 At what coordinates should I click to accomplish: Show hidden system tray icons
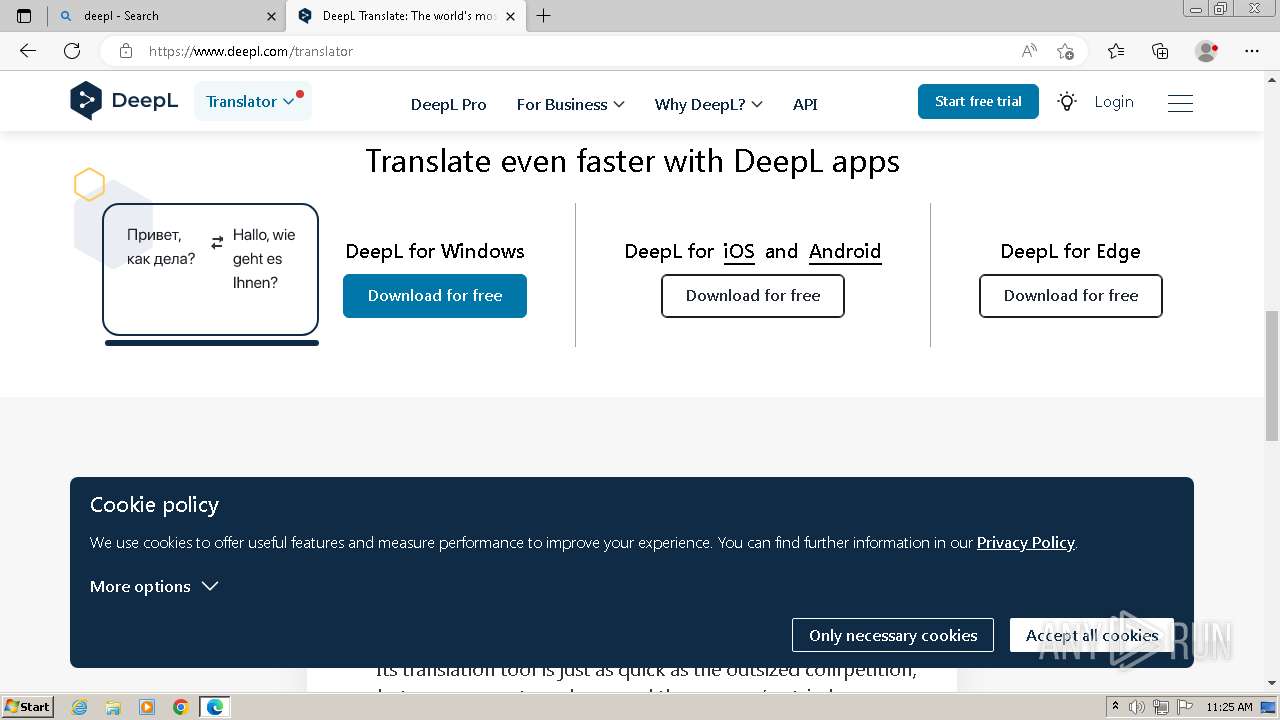tap(1115, 707)
